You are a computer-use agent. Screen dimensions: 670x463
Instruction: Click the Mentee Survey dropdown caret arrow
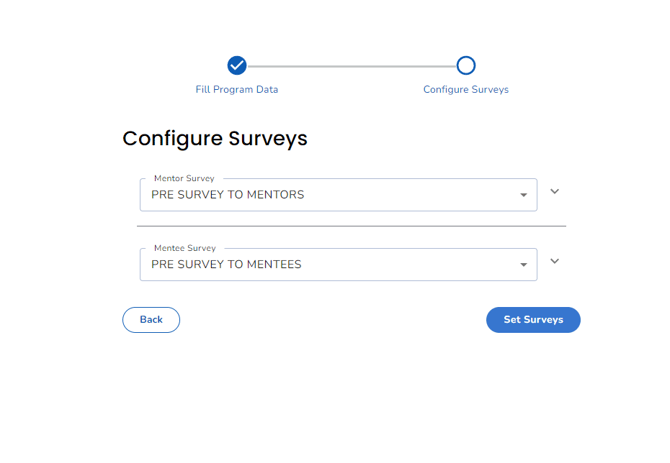523,265
